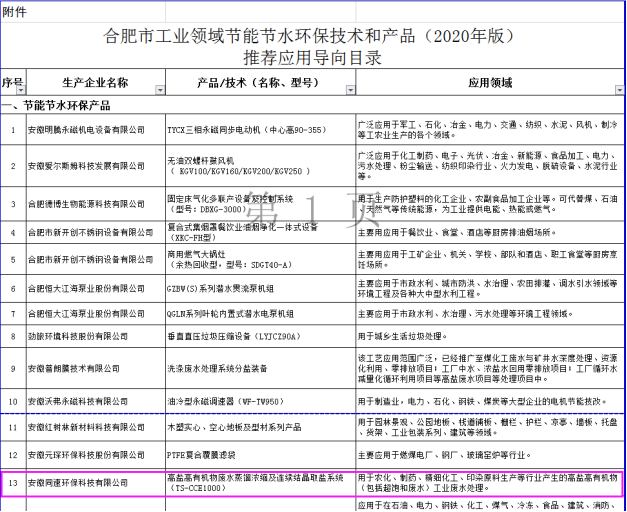
Task: Select cell 合肥德博生物能源科技有限公司
Action: [x=96, y=204]
